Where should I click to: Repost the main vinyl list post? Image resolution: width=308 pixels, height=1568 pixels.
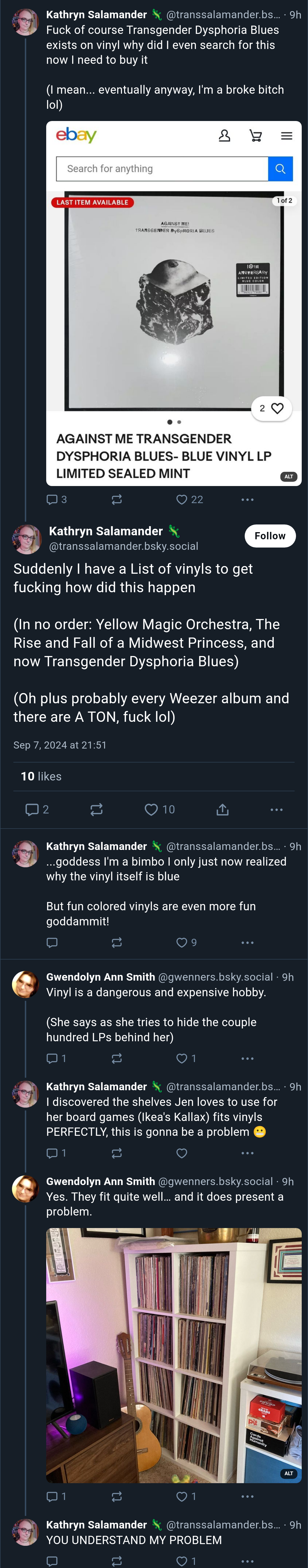click(x=96, y=809)
